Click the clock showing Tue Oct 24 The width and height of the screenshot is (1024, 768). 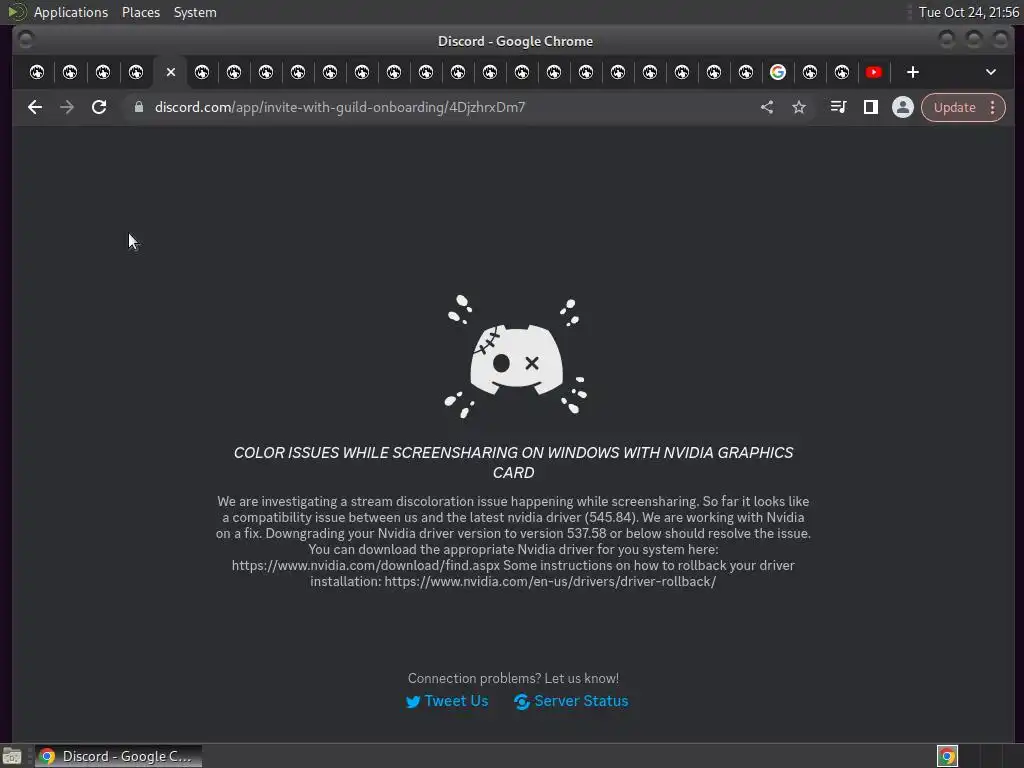(x=968, y=12)
